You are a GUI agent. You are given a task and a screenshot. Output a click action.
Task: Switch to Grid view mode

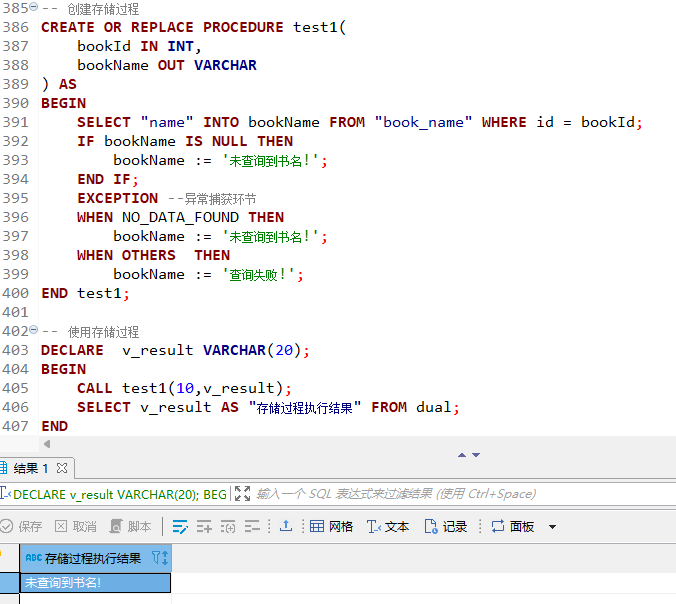pyautogui.click(x=331, y=526)
